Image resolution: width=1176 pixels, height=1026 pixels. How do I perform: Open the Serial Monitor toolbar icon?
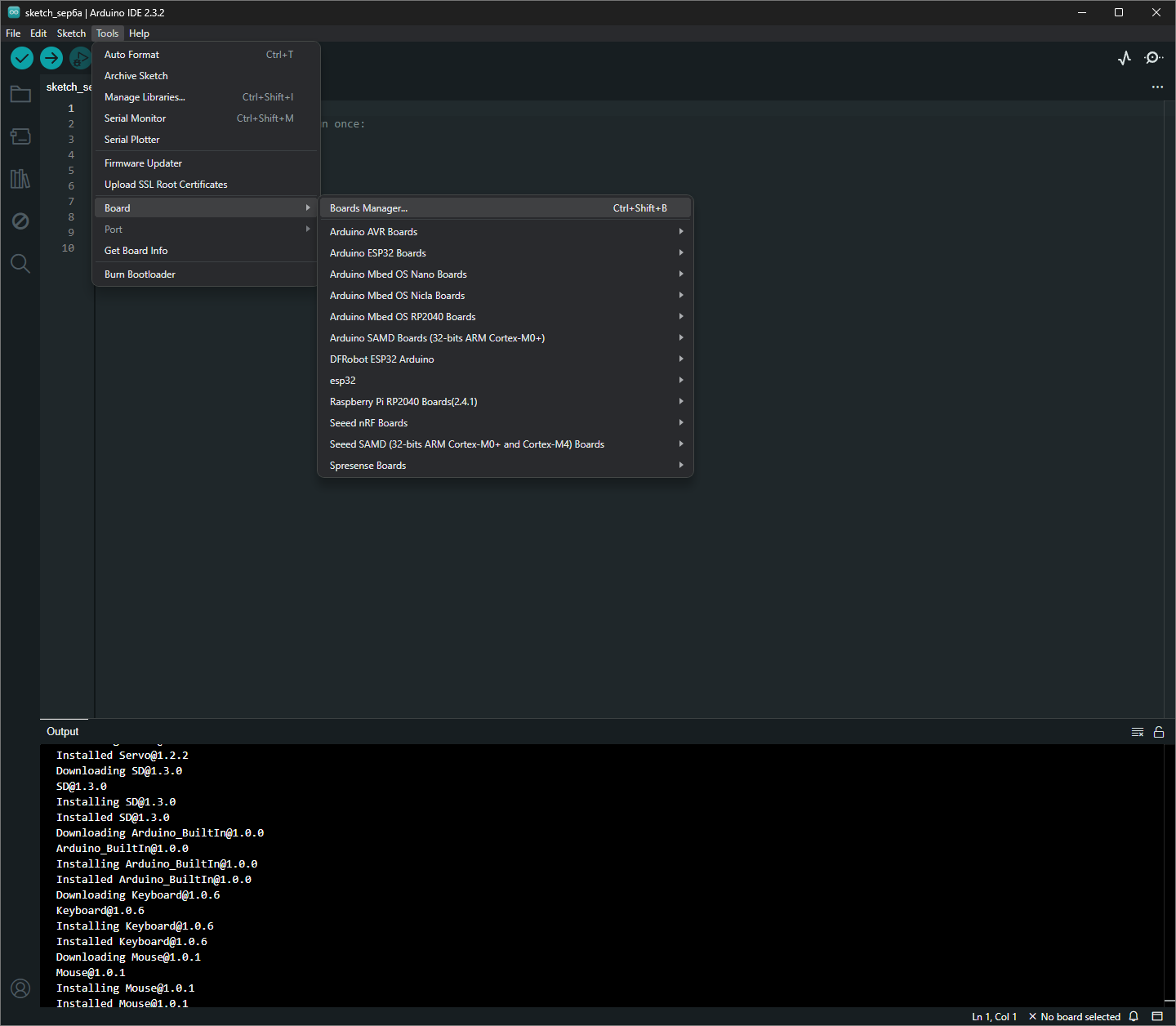1153,58
